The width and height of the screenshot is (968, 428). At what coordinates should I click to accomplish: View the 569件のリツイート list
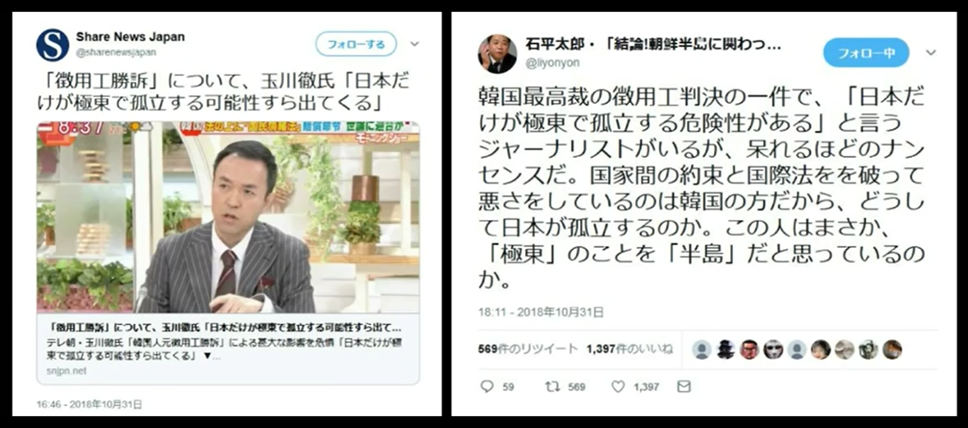(x=528, y=350)
